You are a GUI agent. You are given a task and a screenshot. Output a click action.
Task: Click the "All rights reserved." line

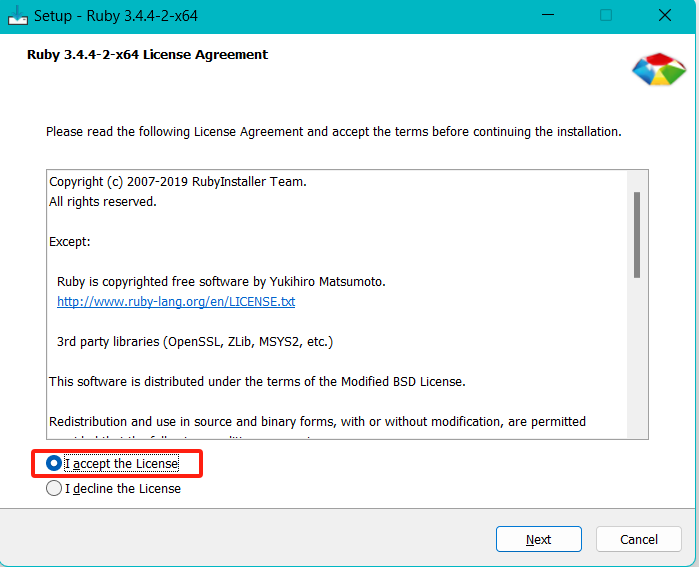tap(103, 201)
